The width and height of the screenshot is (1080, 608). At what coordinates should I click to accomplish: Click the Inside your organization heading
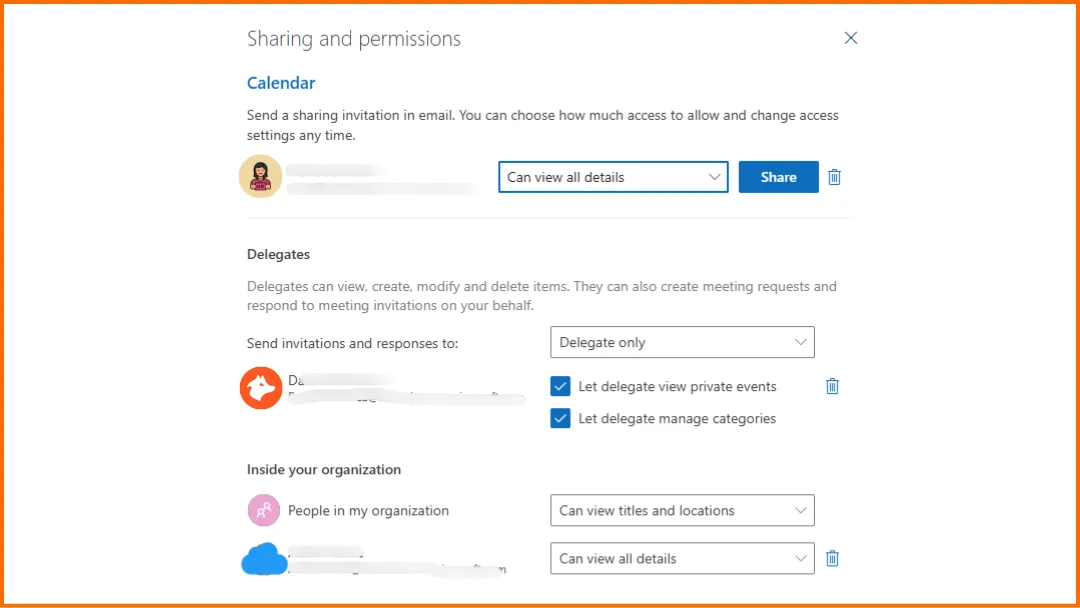(324, 470)
